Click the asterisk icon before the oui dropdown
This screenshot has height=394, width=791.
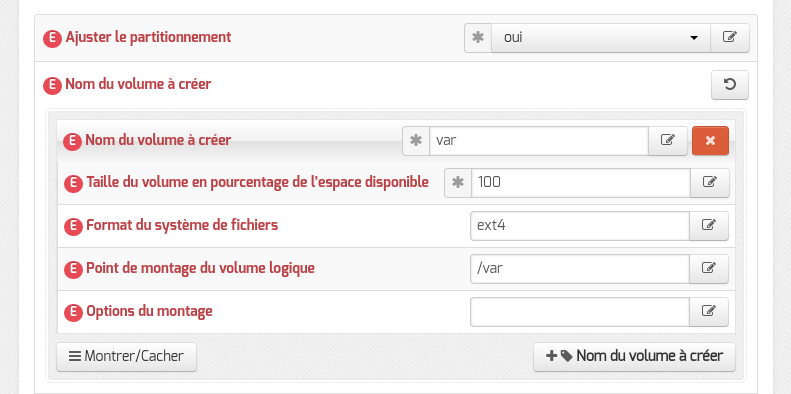pos(478,38)
